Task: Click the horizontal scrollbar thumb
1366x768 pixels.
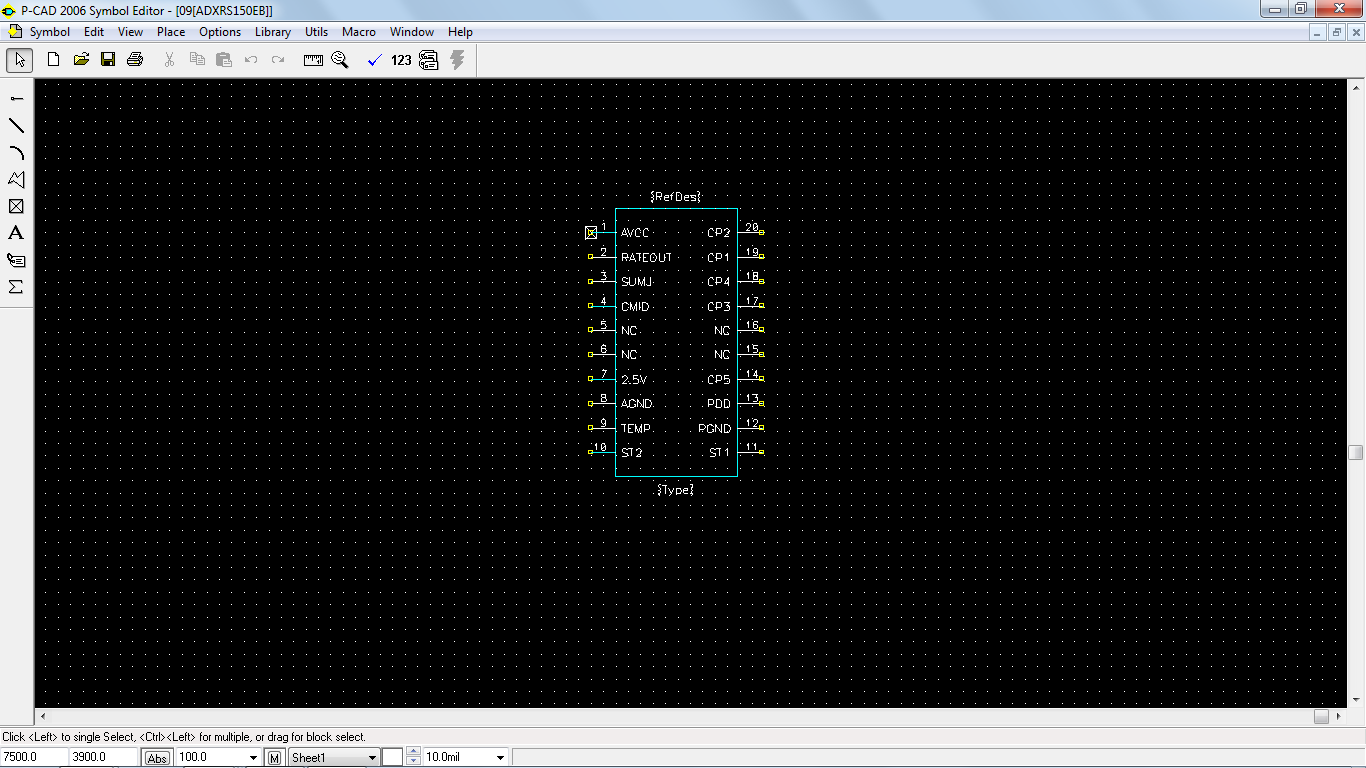Action: point(1321,716)
